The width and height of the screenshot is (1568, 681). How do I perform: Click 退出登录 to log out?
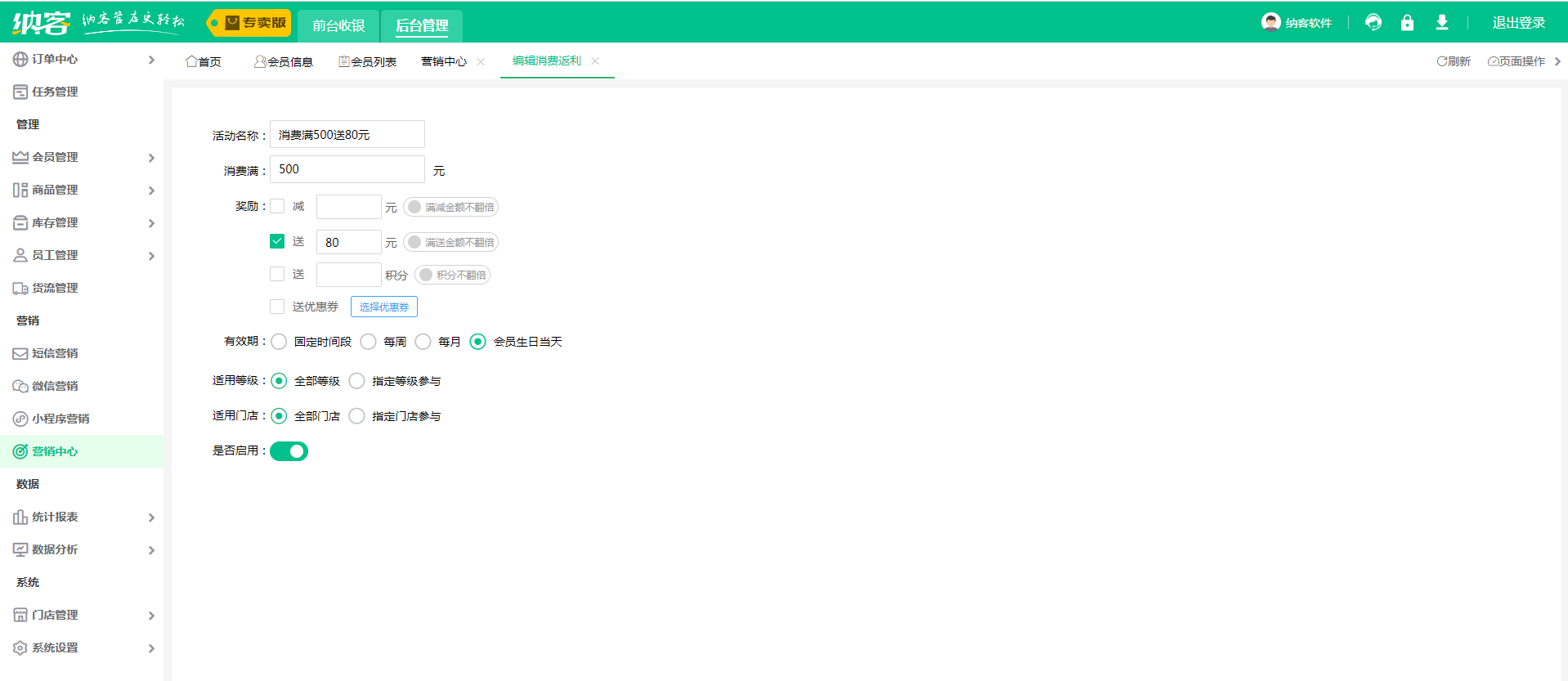(x=1518, y=23)
